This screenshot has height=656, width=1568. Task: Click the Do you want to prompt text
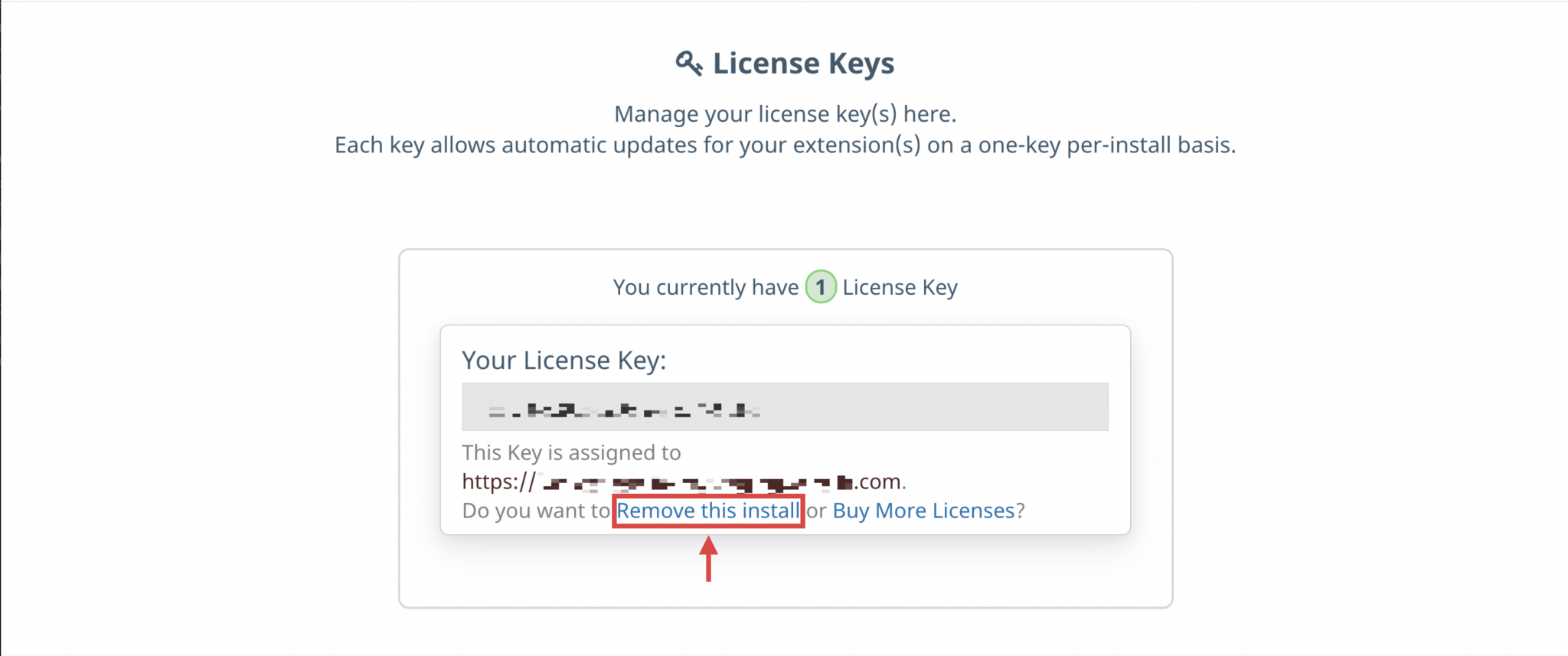point(536,511)
